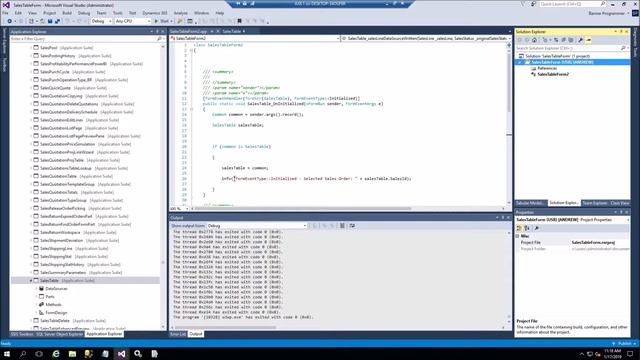Open the Build menu

[67, 13]
